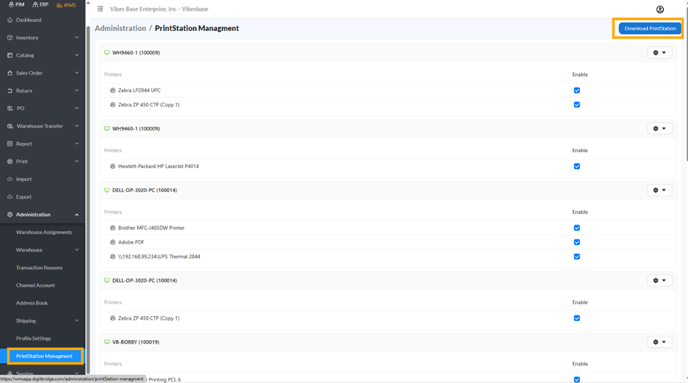Switch to the ERP module tab
The image size is (688, 383).
[40, 4]
